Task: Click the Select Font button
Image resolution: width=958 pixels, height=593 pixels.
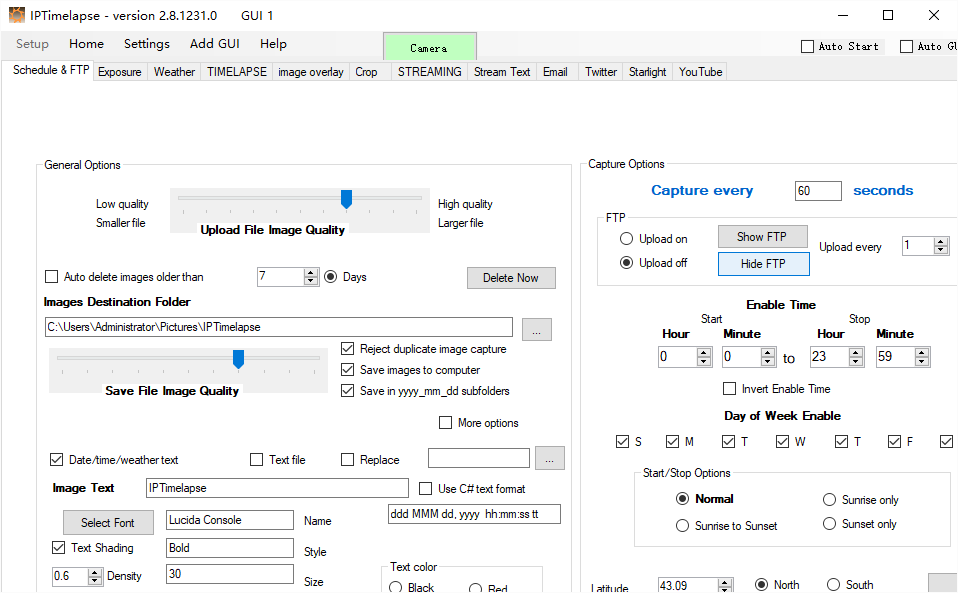Action: [x=108, y=523]
